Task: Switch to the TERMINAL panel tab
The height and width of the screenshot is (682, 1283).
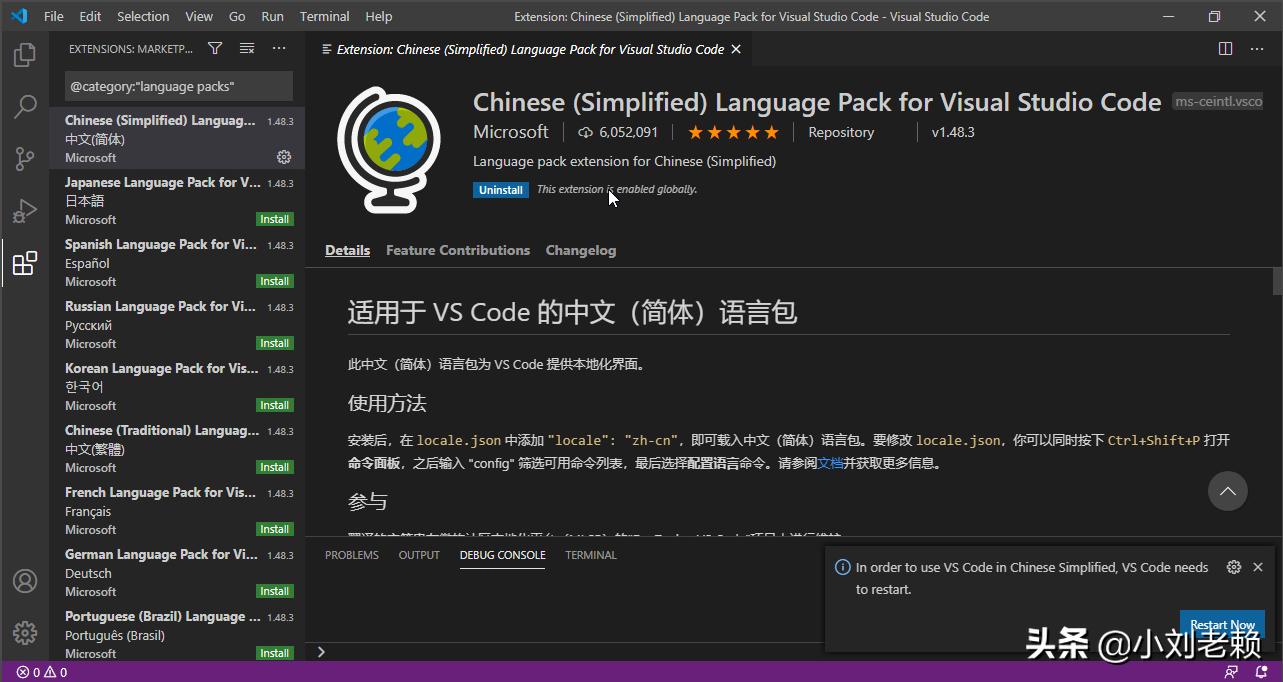Action: 590,554
